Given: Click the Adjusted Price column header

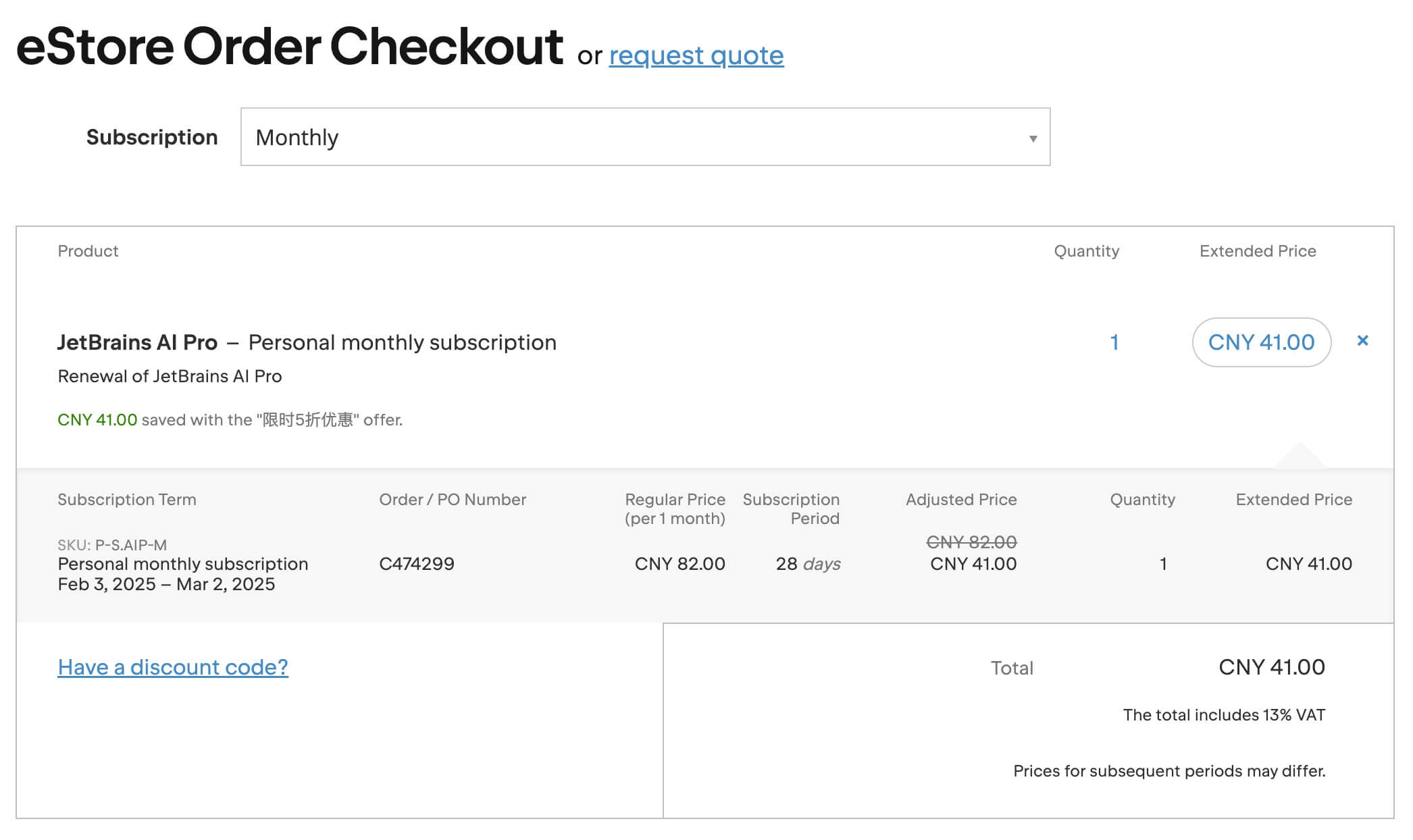Looking at the screenshot, I should pyautogui.click(x=961, y=500).
